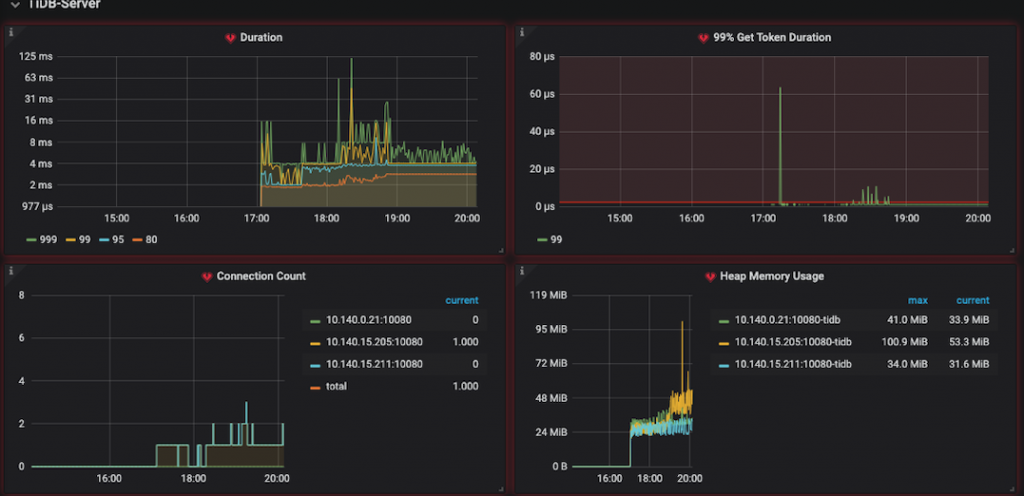The image size is (1024, 496).
Task: Sort Connection Count legend by current column
Action: (x=462, y=300)
